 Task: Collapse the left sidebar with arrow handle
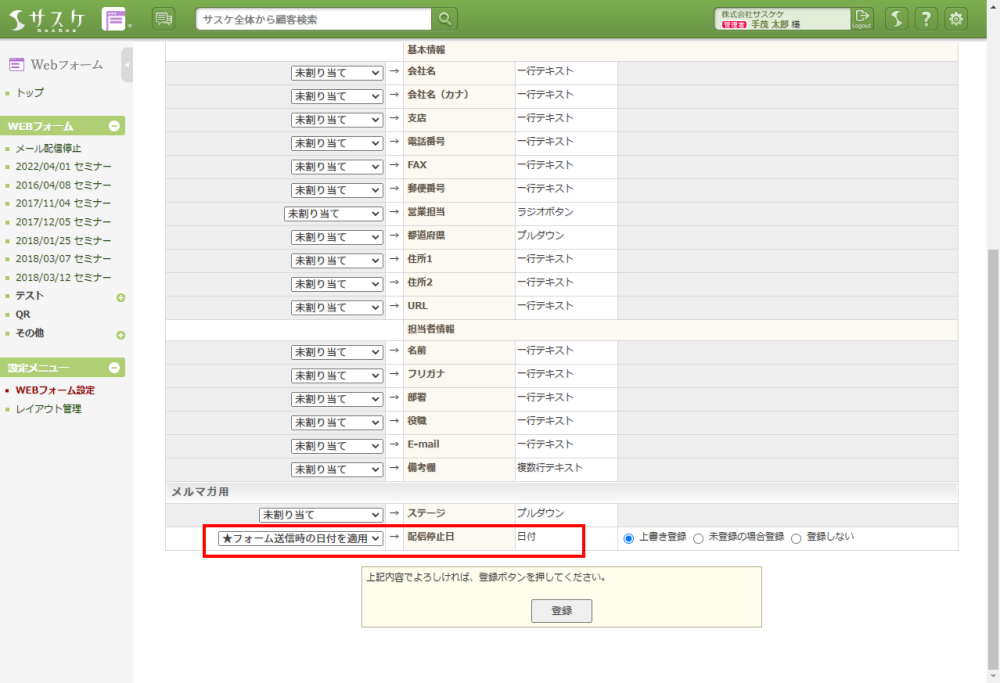127,64
